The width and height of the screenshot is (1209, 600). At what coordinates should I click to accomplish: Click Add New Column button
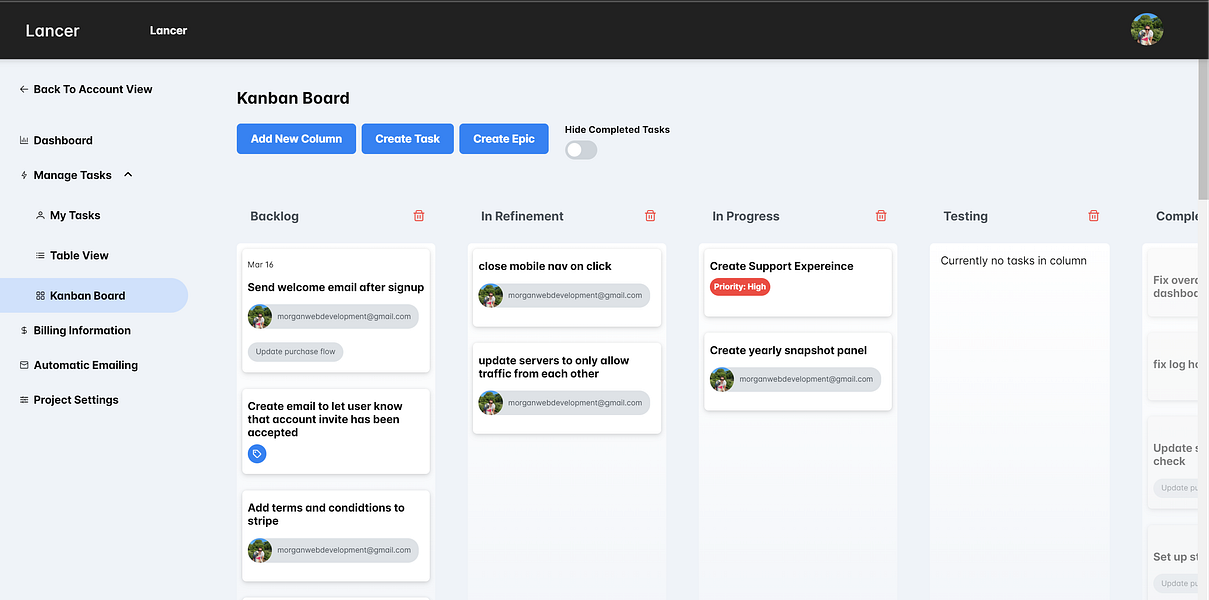point(296,139)
